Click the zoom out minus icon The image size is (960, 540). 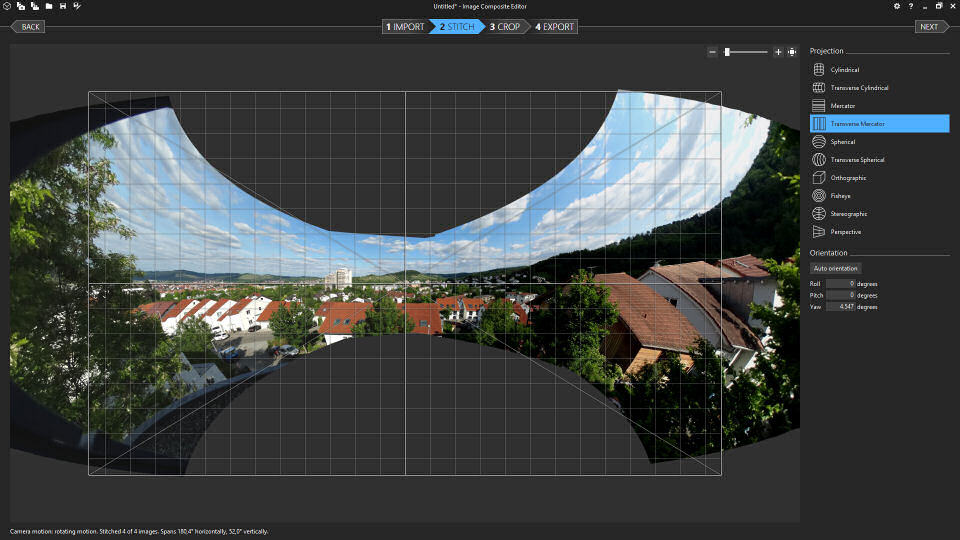pos(712,52)
